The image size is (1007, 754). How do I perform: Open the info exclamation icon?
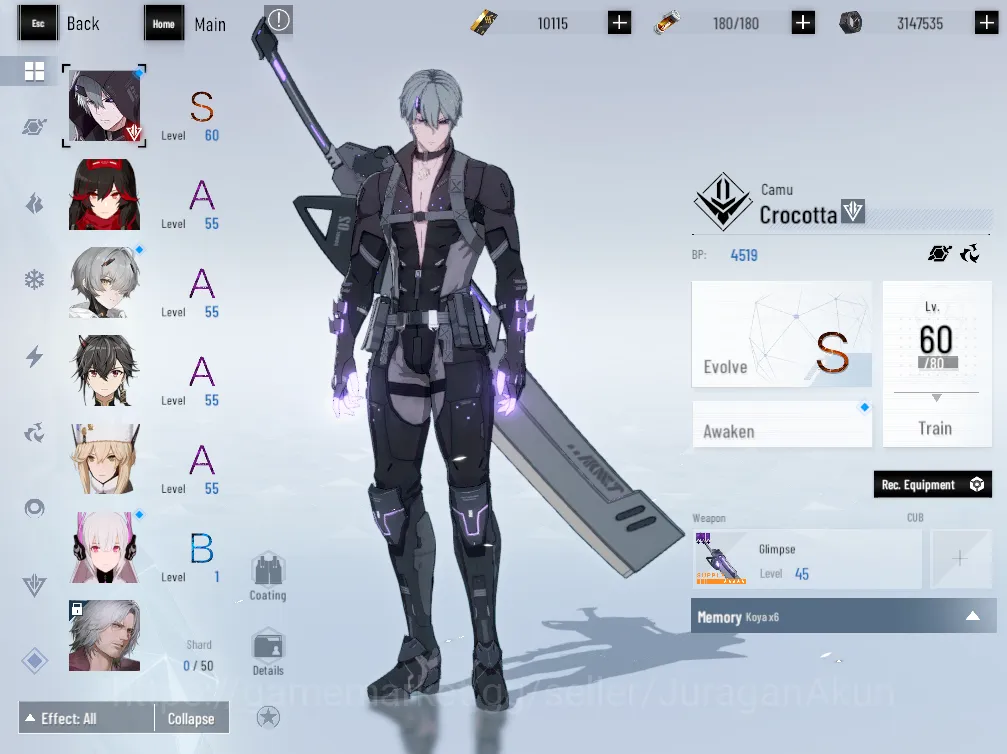(x=279, y=21)
